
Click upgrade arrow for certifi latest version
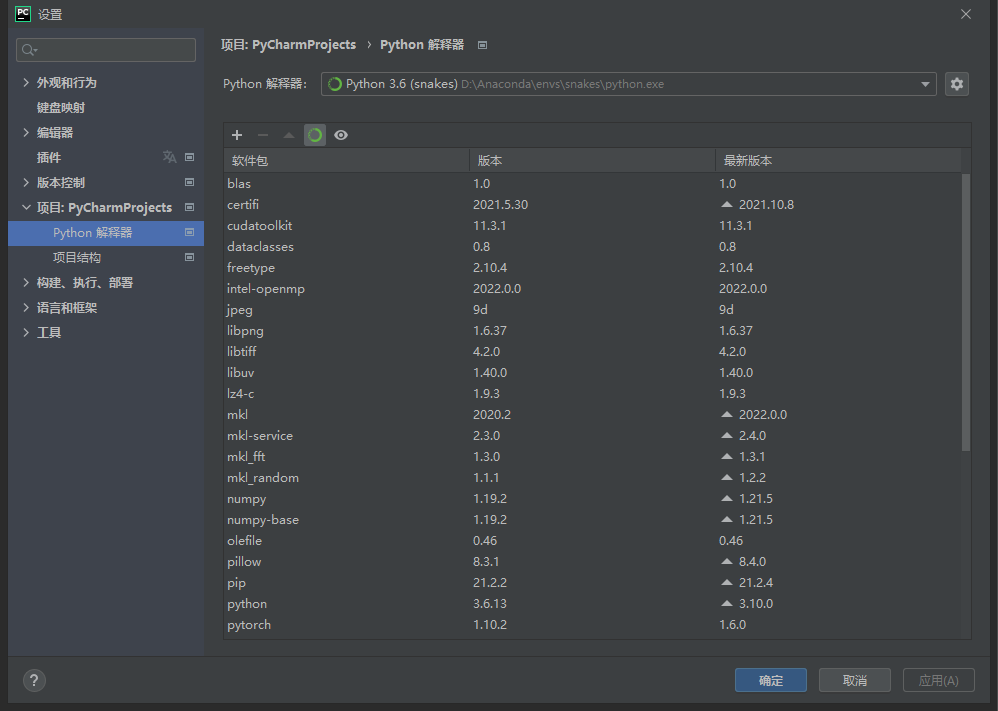(x=727, y=204)
